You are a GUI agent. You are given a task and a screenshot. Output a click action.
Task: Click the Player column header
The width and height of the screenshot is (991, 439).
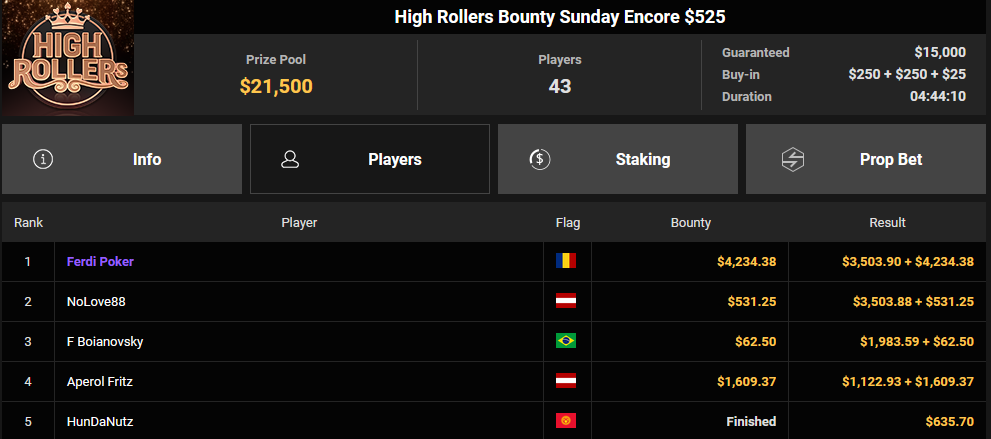pyautogui.click(x=299, y=223)
